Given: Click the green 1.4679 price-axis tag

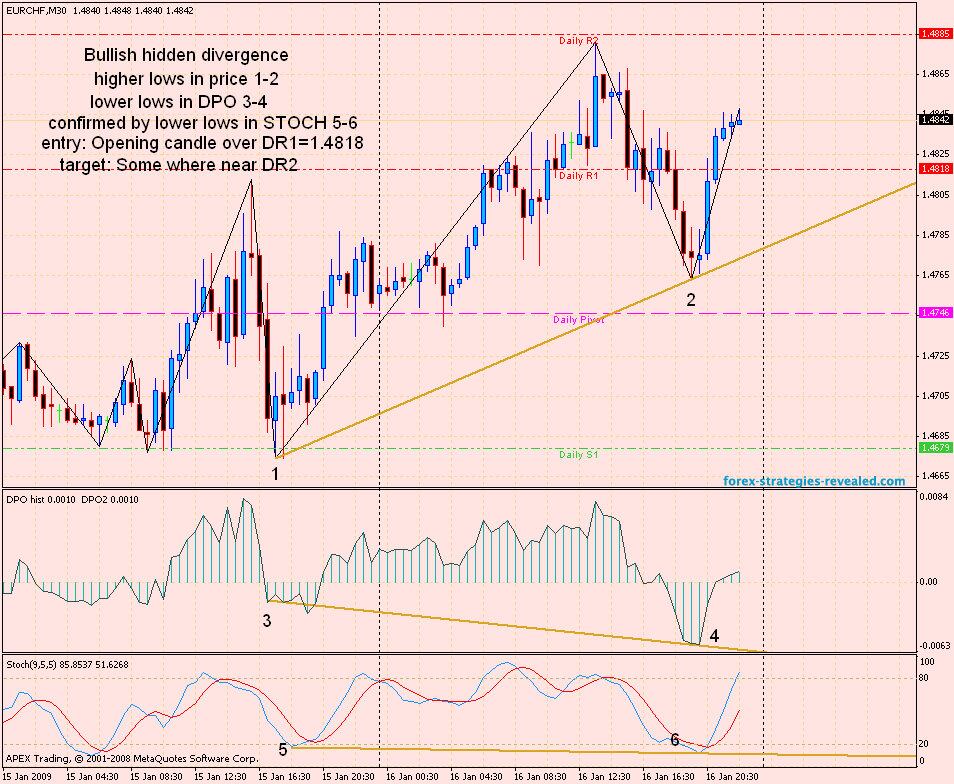Looking at the screenshot, I should point(935,448).
